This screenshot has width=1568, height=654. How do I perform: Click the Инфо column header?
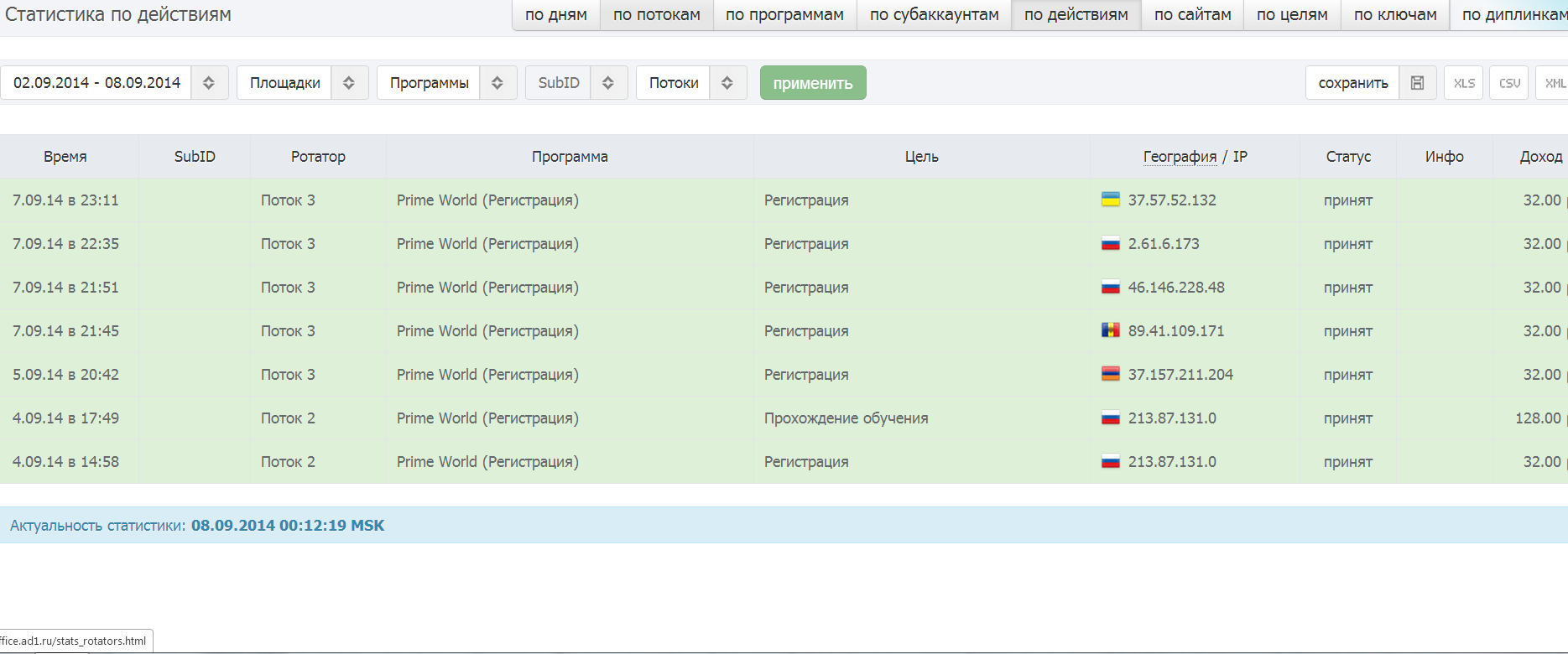coord(1444,157)
